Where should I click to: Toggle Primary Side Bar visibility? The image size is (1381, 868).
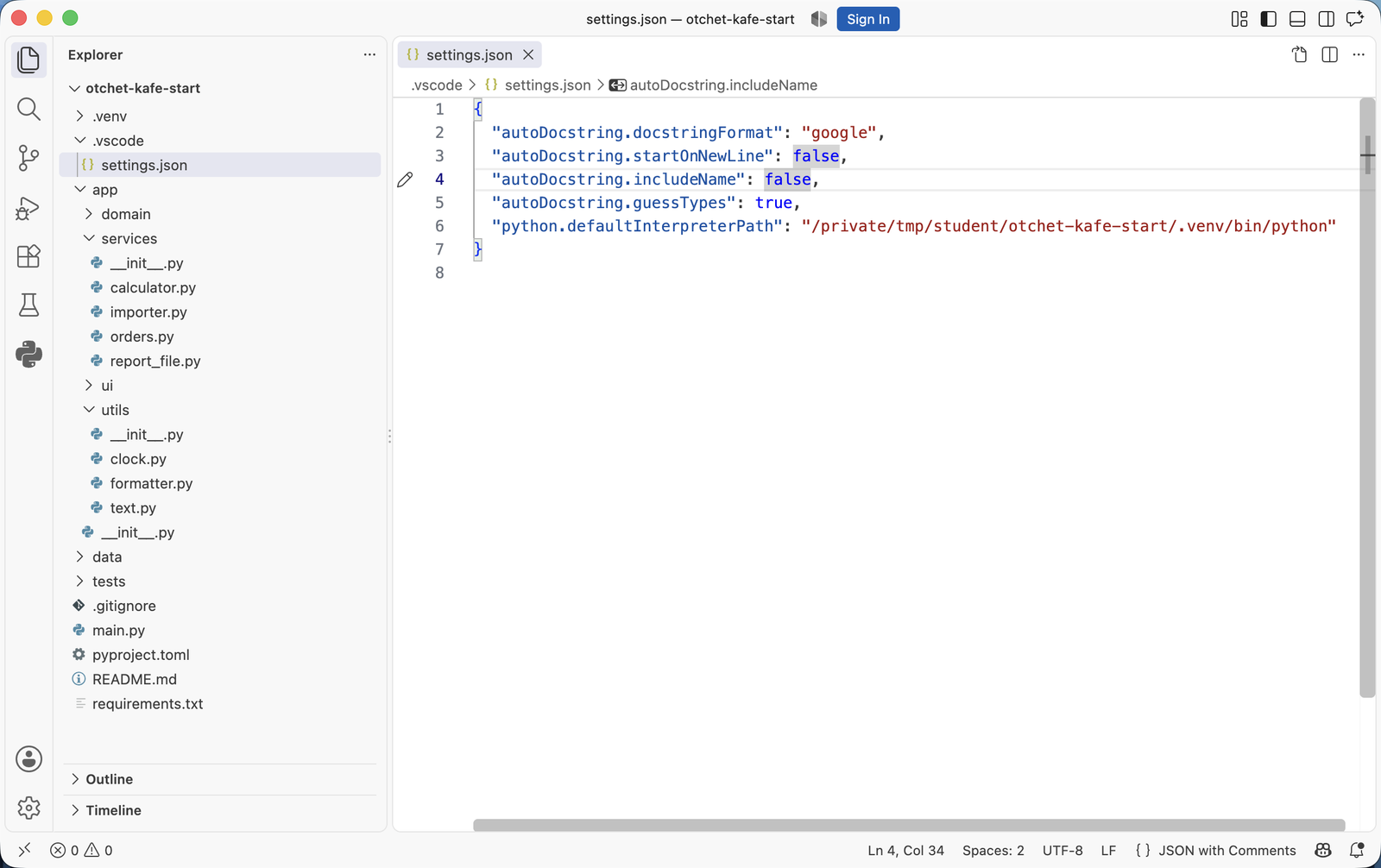coord(1268,19)
